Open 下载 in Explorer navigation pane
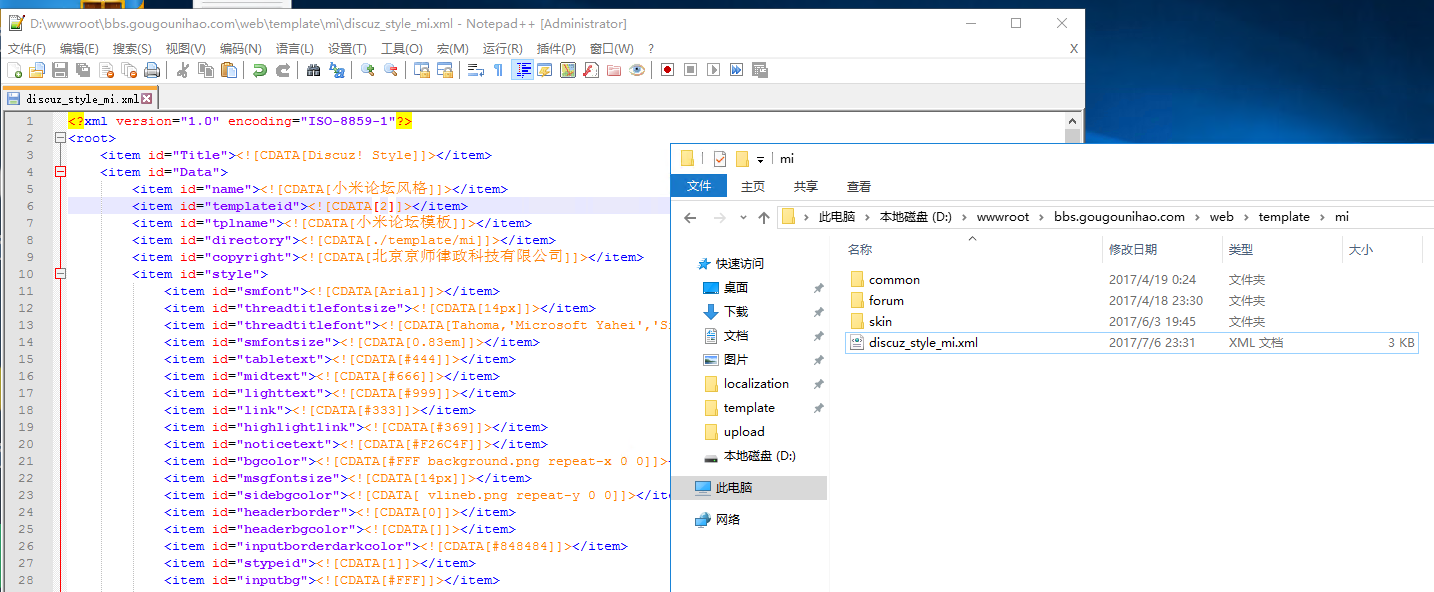This screenshot has width=1434, height=592. pyautogui.click(x=736, y=311)
